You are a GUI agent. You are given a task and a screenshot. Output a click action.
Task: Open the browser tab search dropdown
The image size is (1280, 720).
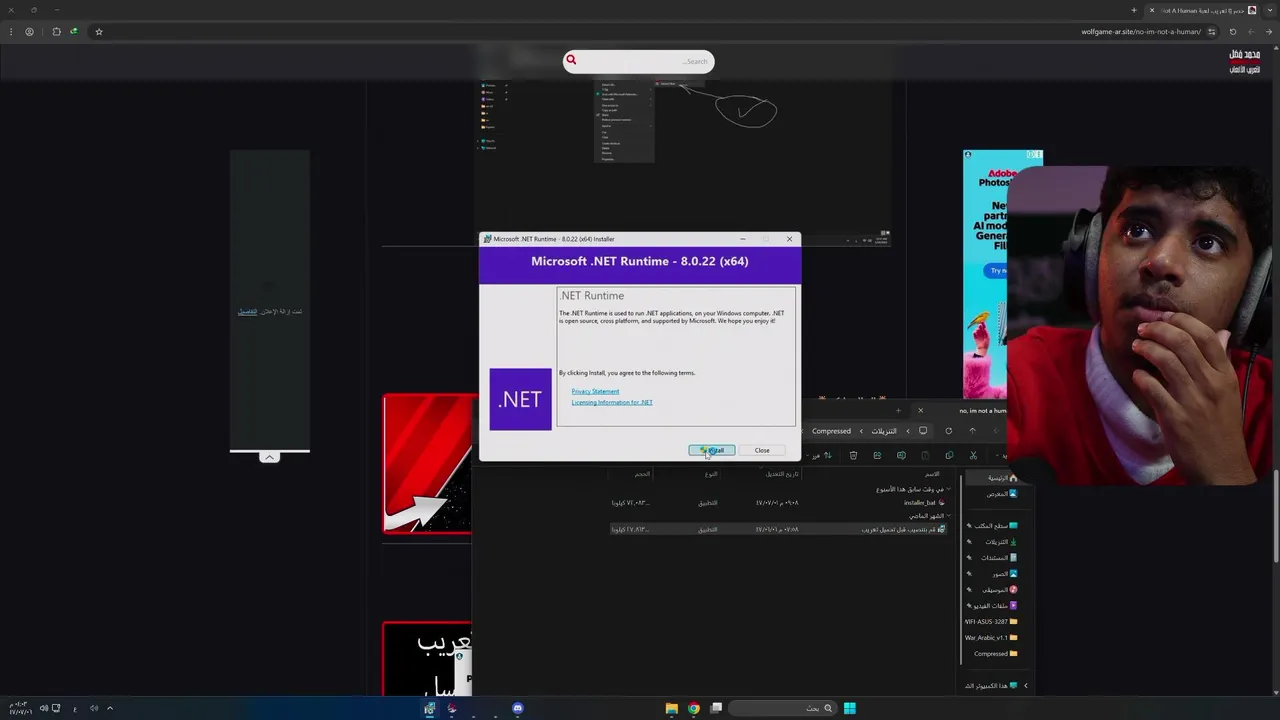click(1270, 10)
